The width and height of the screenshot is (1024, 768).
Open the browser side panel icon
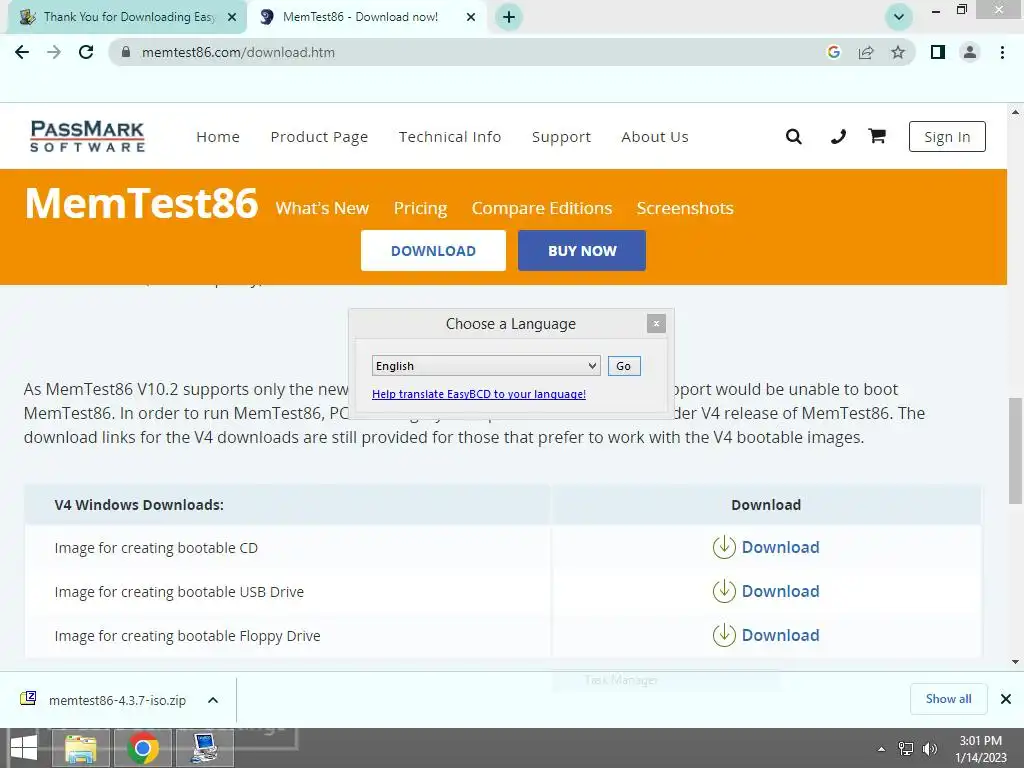(x=938, y=52)
